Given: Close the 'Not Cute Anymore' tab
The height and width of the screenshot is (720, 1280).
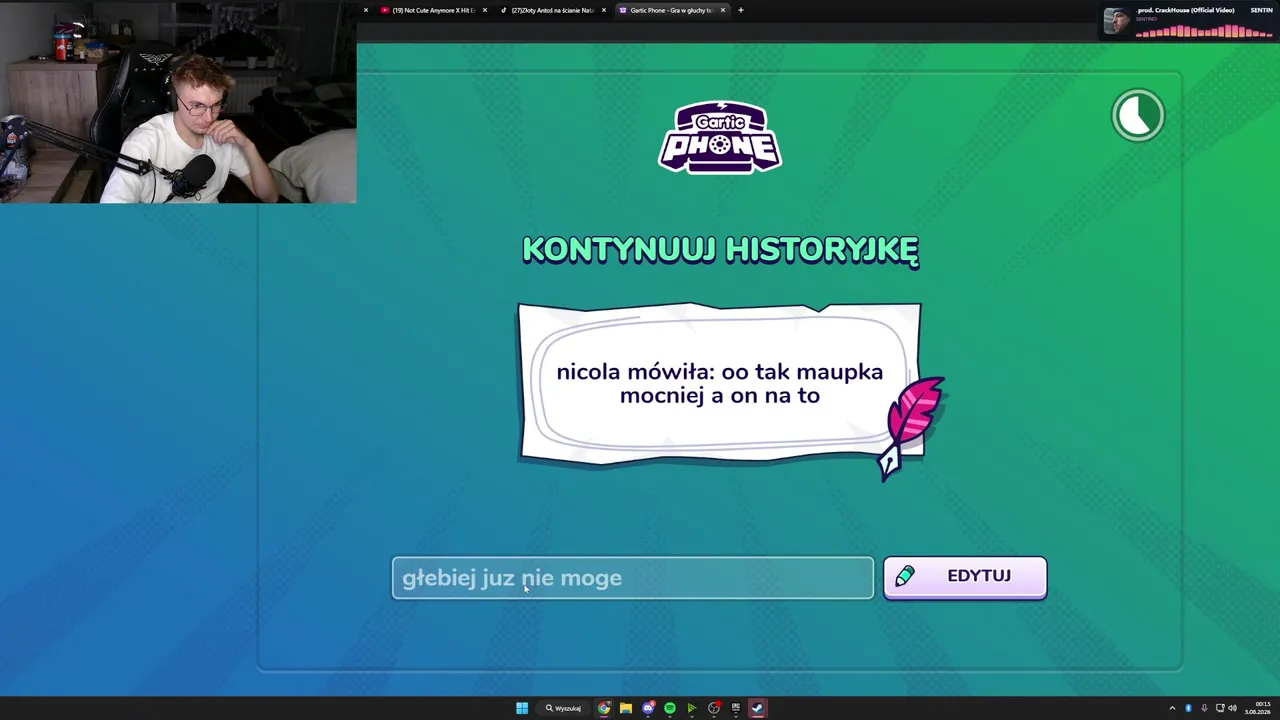Looking at the screenshot, I should pos(485,10).
